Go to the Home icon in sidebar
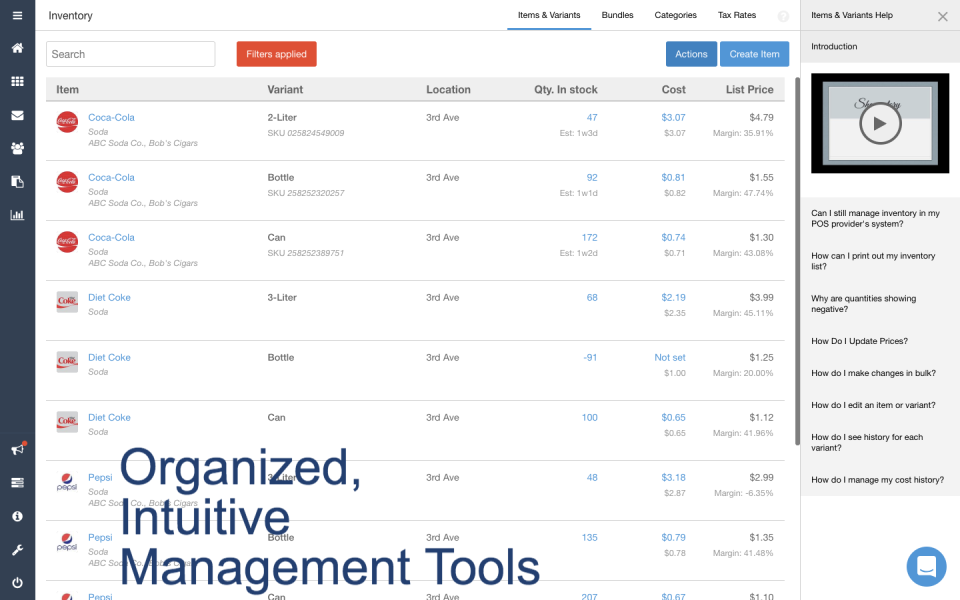This screenshot has height=600, width=960. [17, 48]
